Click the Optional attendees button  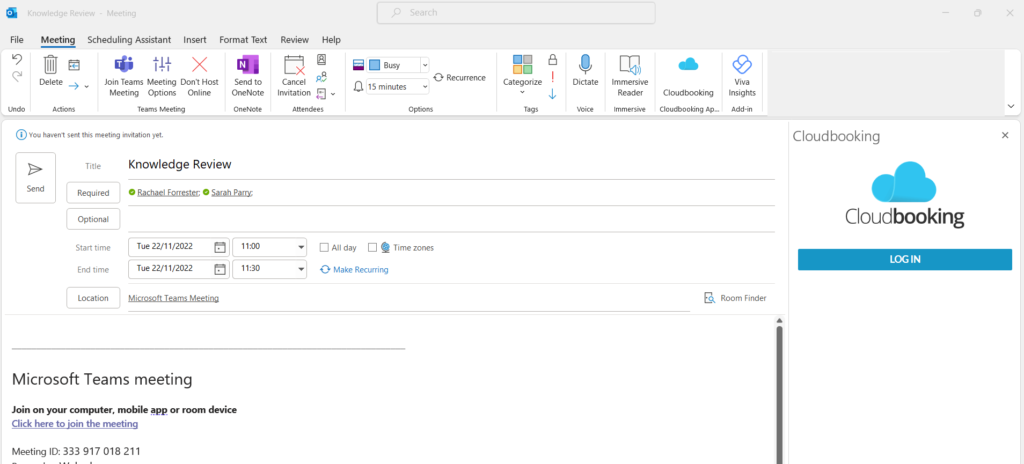tap(93, 219)
